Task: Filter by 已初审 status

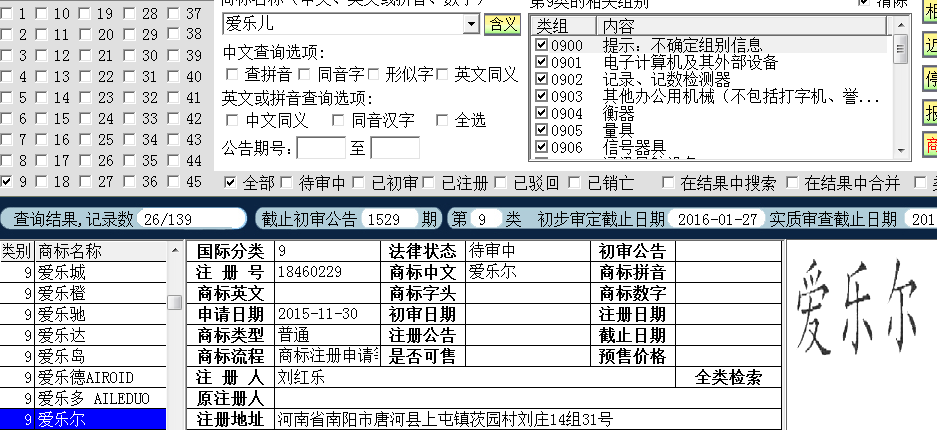Action: 358,183
